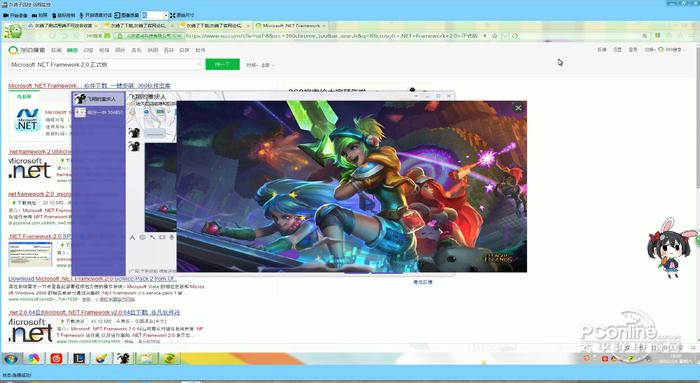Switch to the first browser tab
700x383 pixels.
(x=64, y=26)
